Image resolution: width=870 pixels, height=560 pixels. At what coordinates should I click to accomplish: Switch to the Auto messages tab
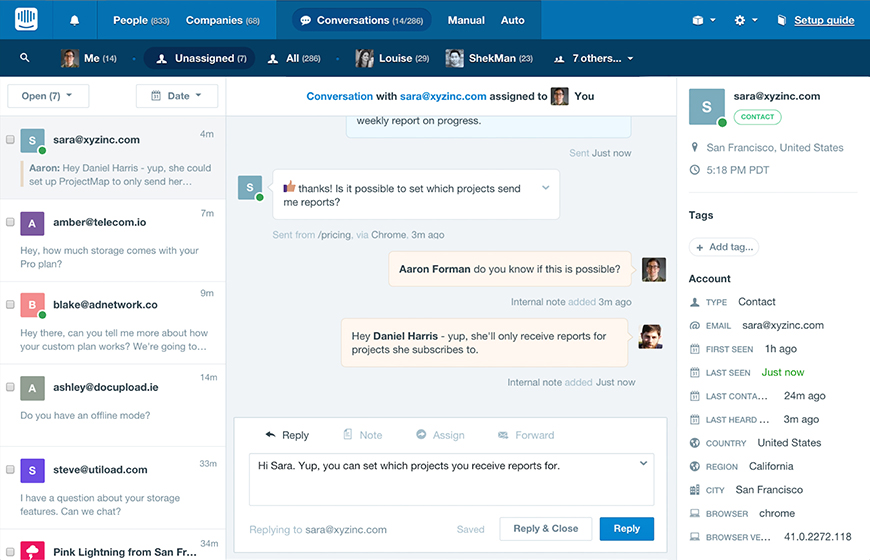513,21
